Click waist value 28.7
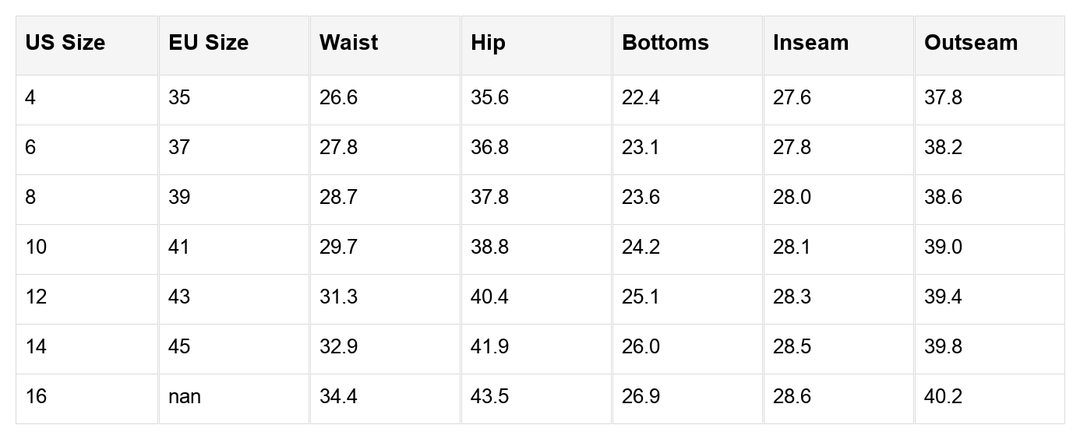This screenshot has width=1080, height=439. [x=339, y=197]
